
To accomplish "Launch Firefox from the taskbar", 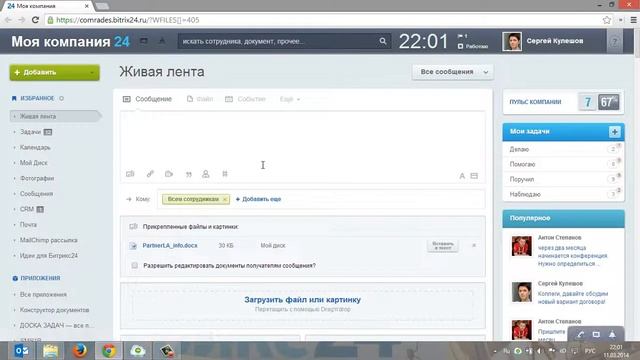I will [80, 351].
